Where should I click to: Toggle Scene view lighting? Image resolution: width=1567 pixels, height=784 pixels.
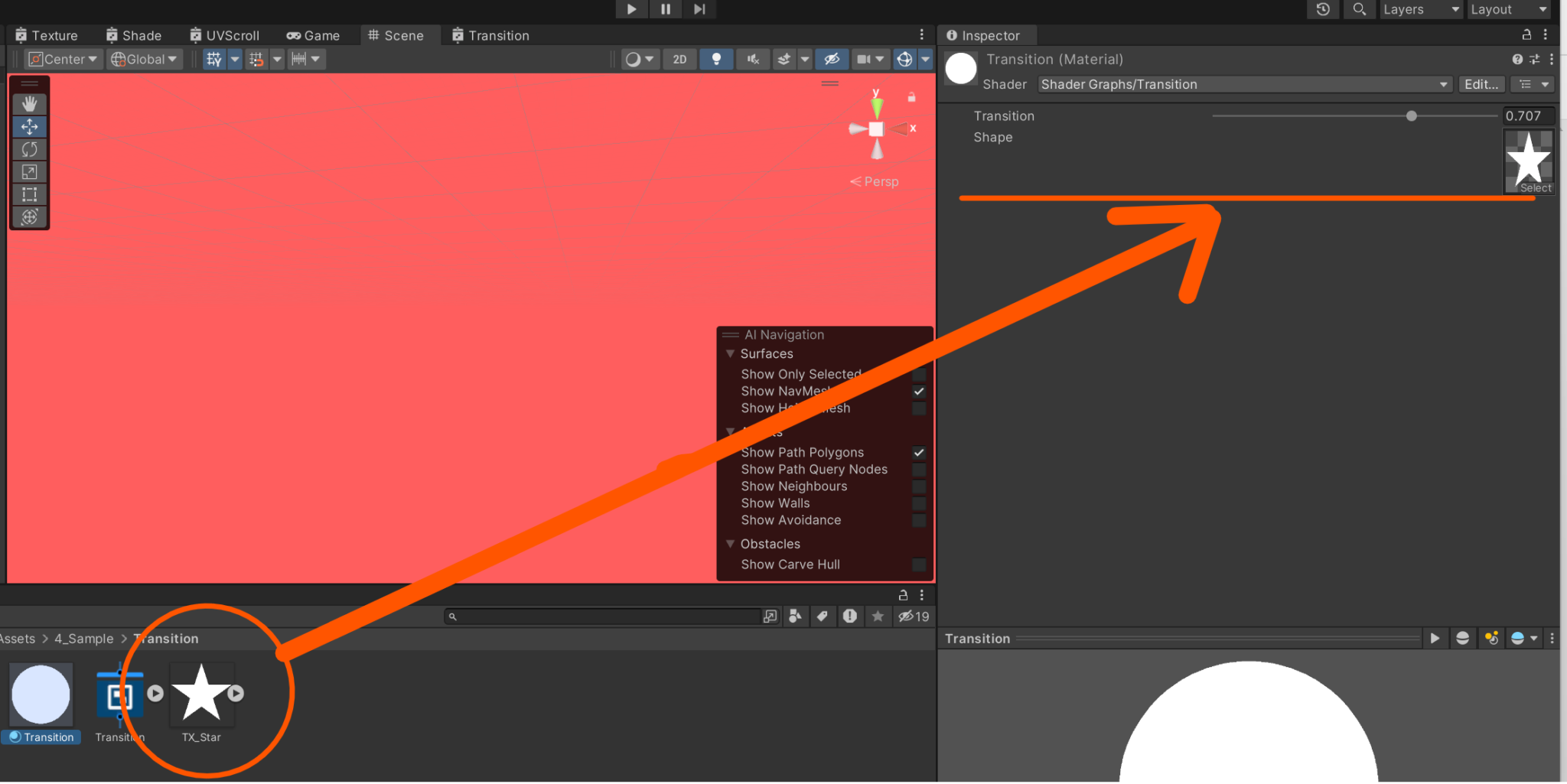tap(716, 59)
